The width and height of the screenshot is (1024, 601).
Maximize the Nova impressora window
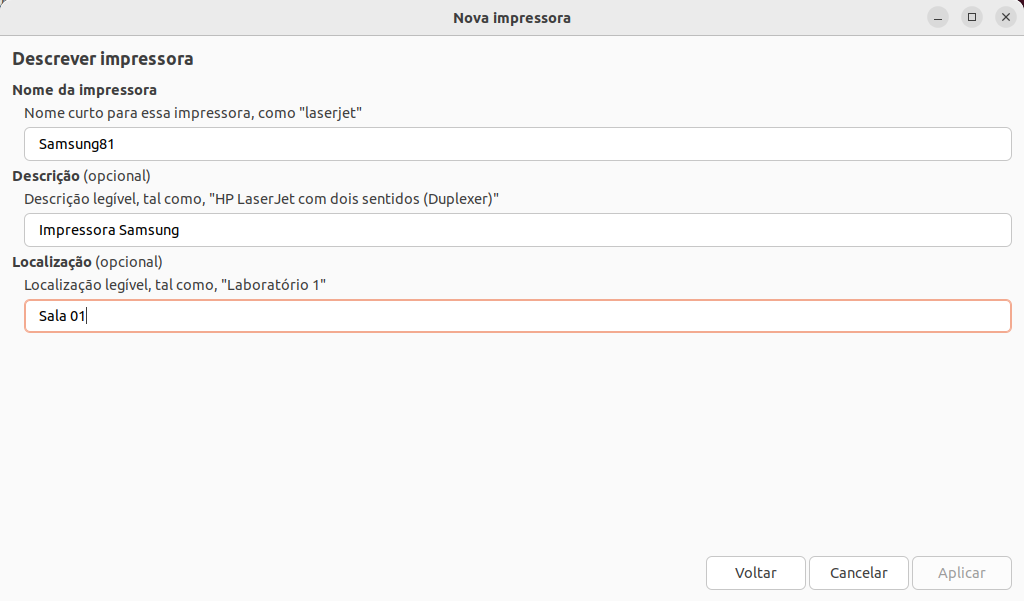click(971, 17)
